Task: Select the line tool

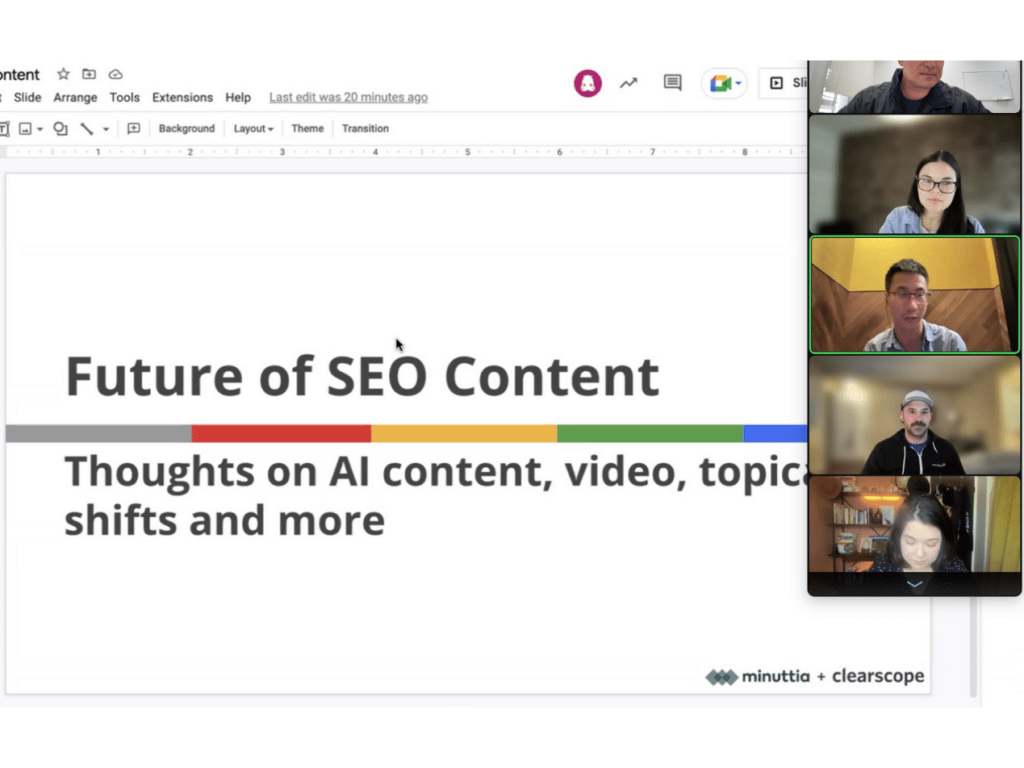Action: click(x=87, y=128)
